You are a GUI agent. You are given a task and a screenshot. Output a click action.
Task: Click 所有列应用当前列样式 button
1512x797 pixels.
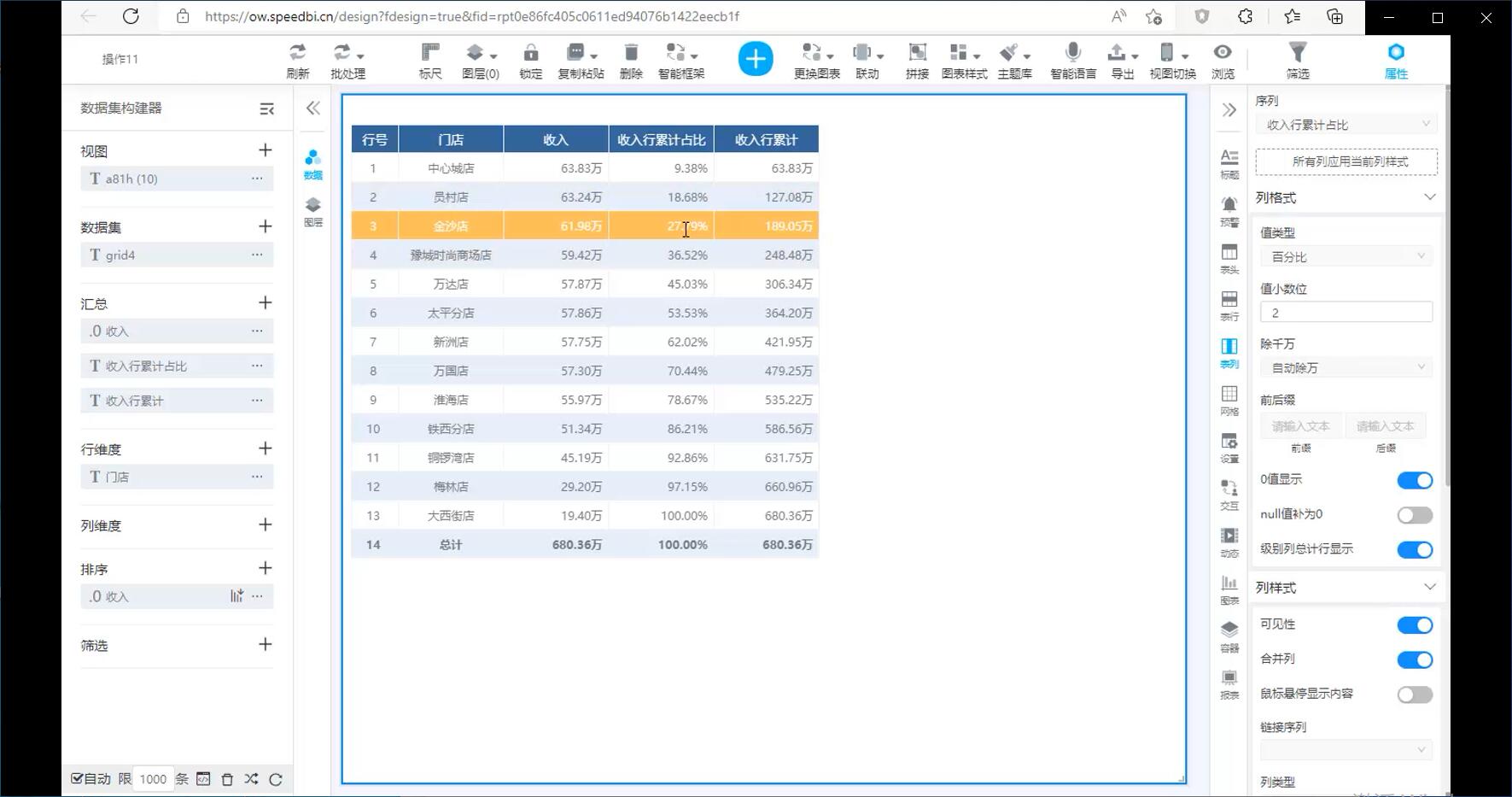[1346, 161]
